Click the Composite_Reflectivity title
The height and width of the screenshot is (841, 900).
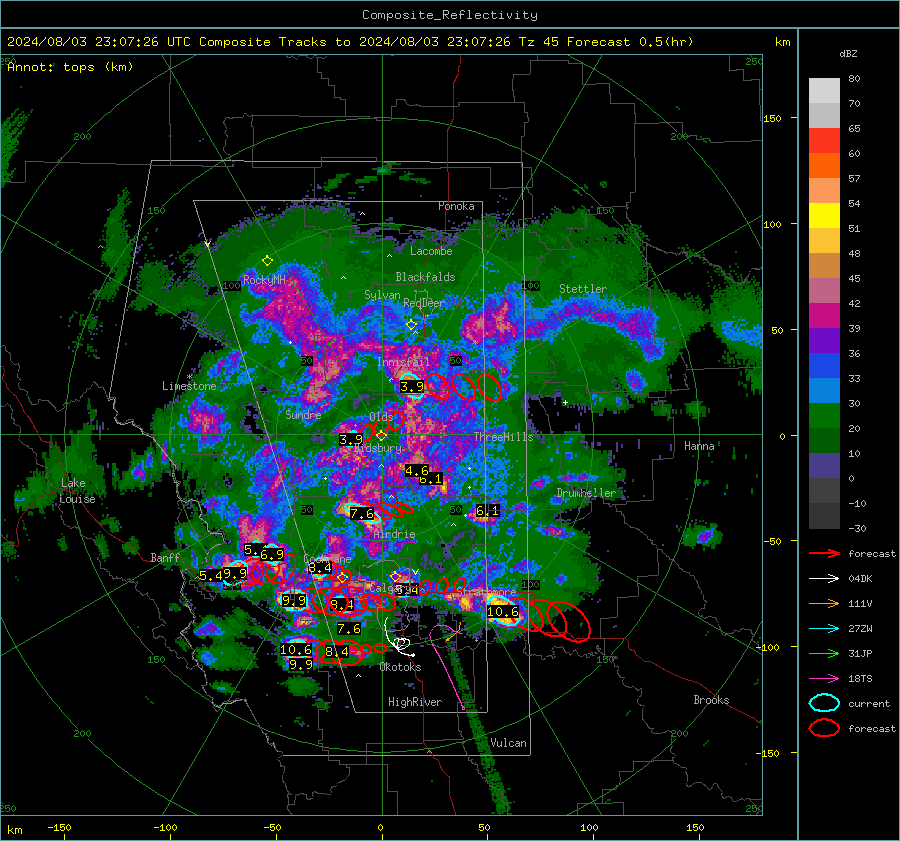[450, 15]
